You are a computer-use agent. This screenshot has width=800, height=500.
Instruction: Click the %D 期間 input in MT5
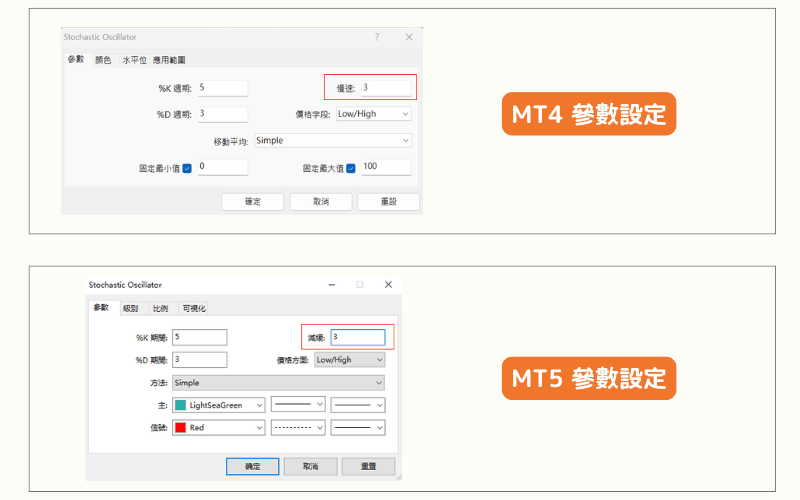(199, 360)
